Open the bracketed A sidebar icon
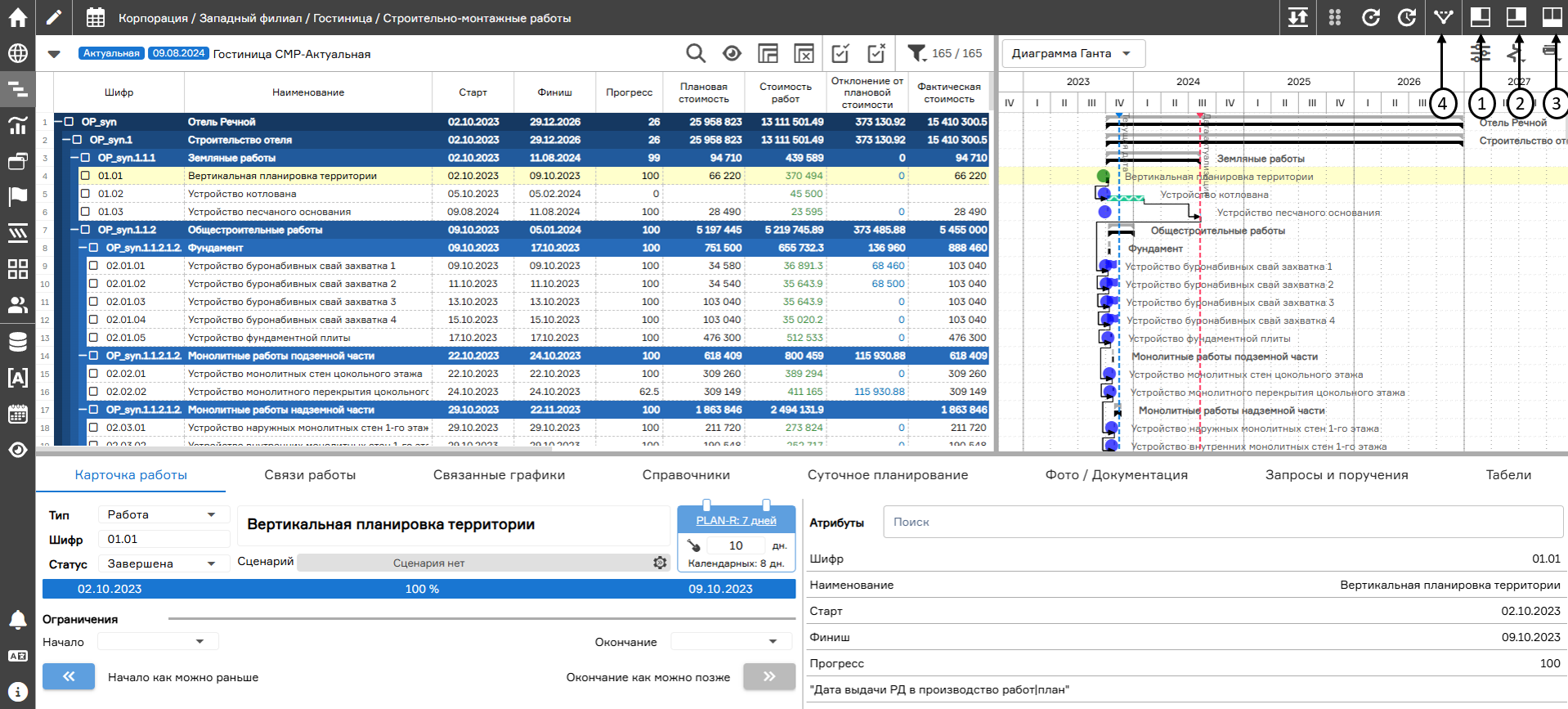The image size is (1568, 709). click(x=17, y=377)
